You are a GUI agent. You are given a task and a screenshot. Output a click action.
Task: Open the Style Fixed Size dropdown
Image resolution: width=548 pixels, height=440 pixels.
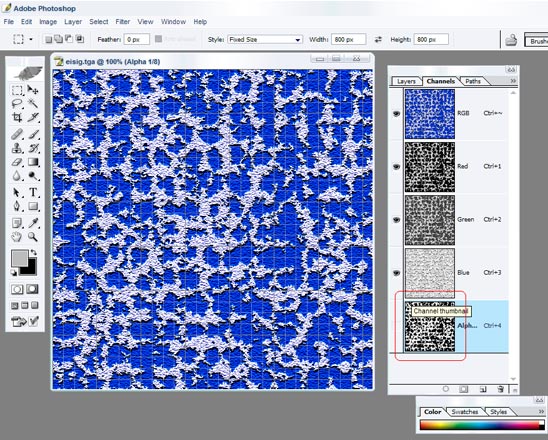pyautogui.click(x=265, y=39)
